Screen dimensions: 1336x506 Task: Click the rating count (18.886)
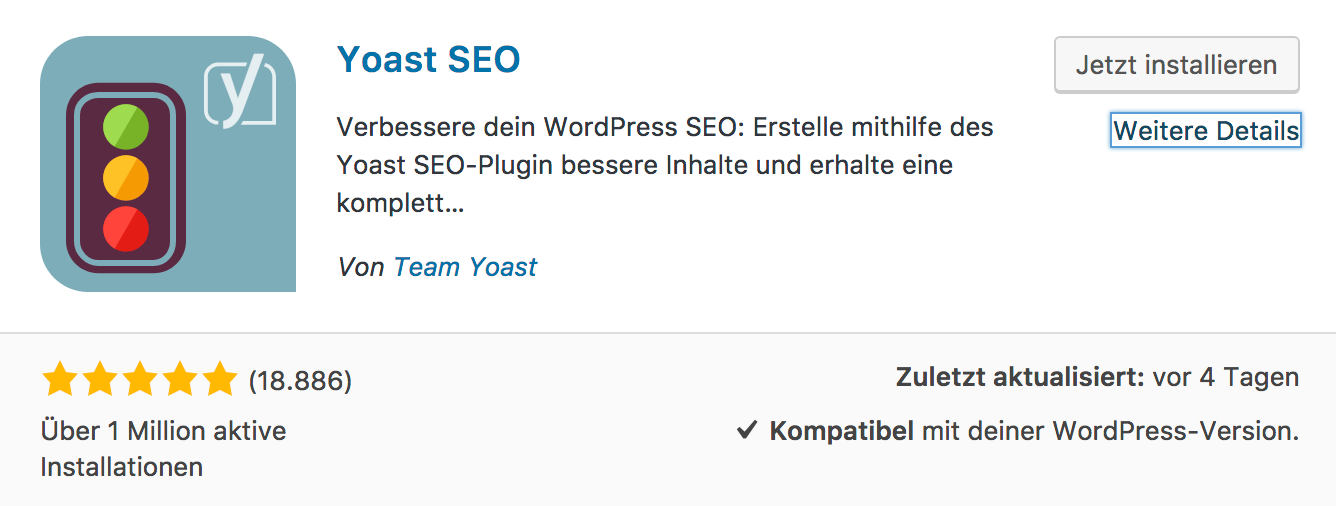pos(300,380)
